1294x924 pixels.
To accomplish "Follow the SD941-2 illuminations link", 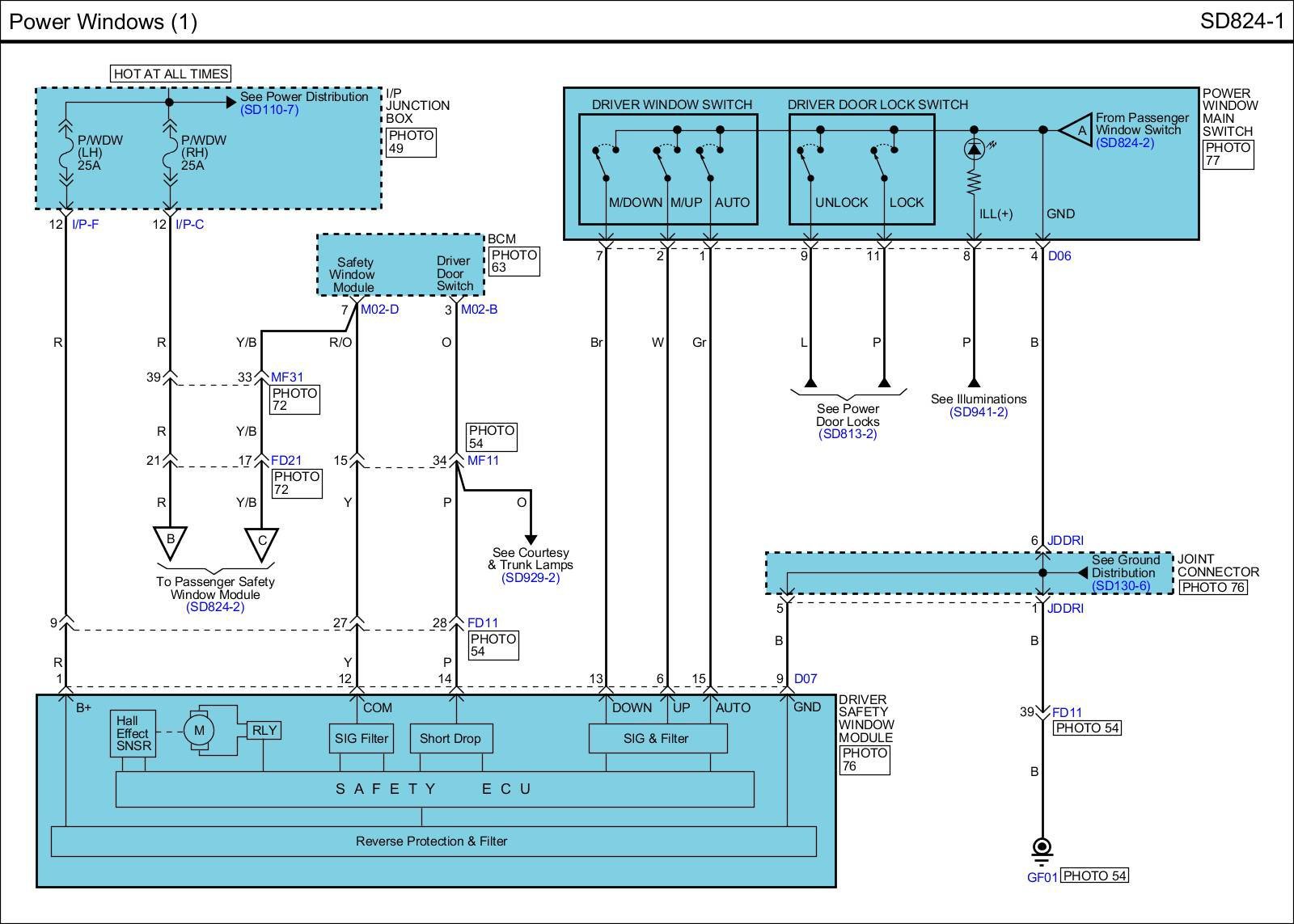I will pyautogui.click(x=979, y=412).
